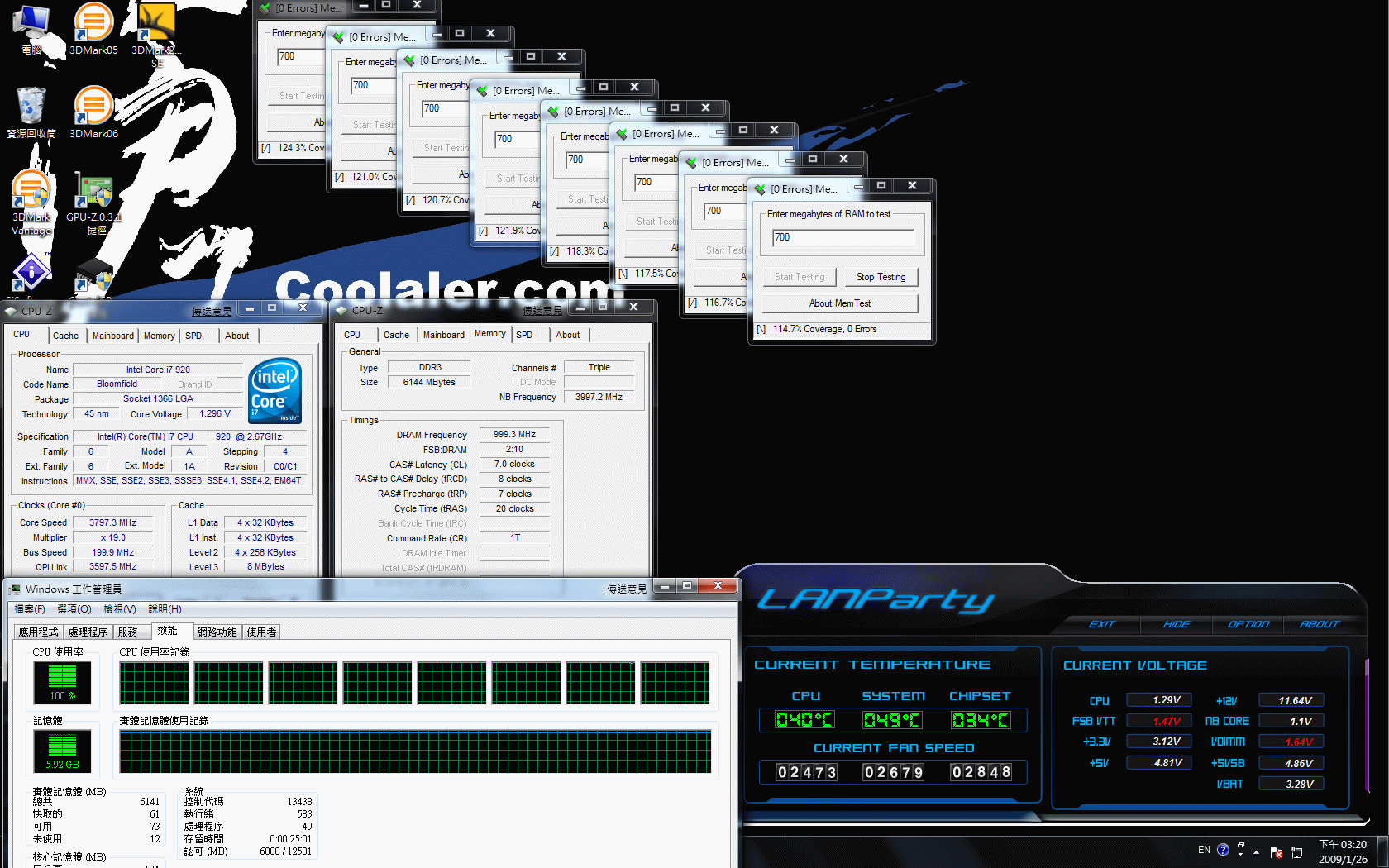Open the Recycle Bin desktop icon
Screen dimensions: 1389x868
pos(31,112)
